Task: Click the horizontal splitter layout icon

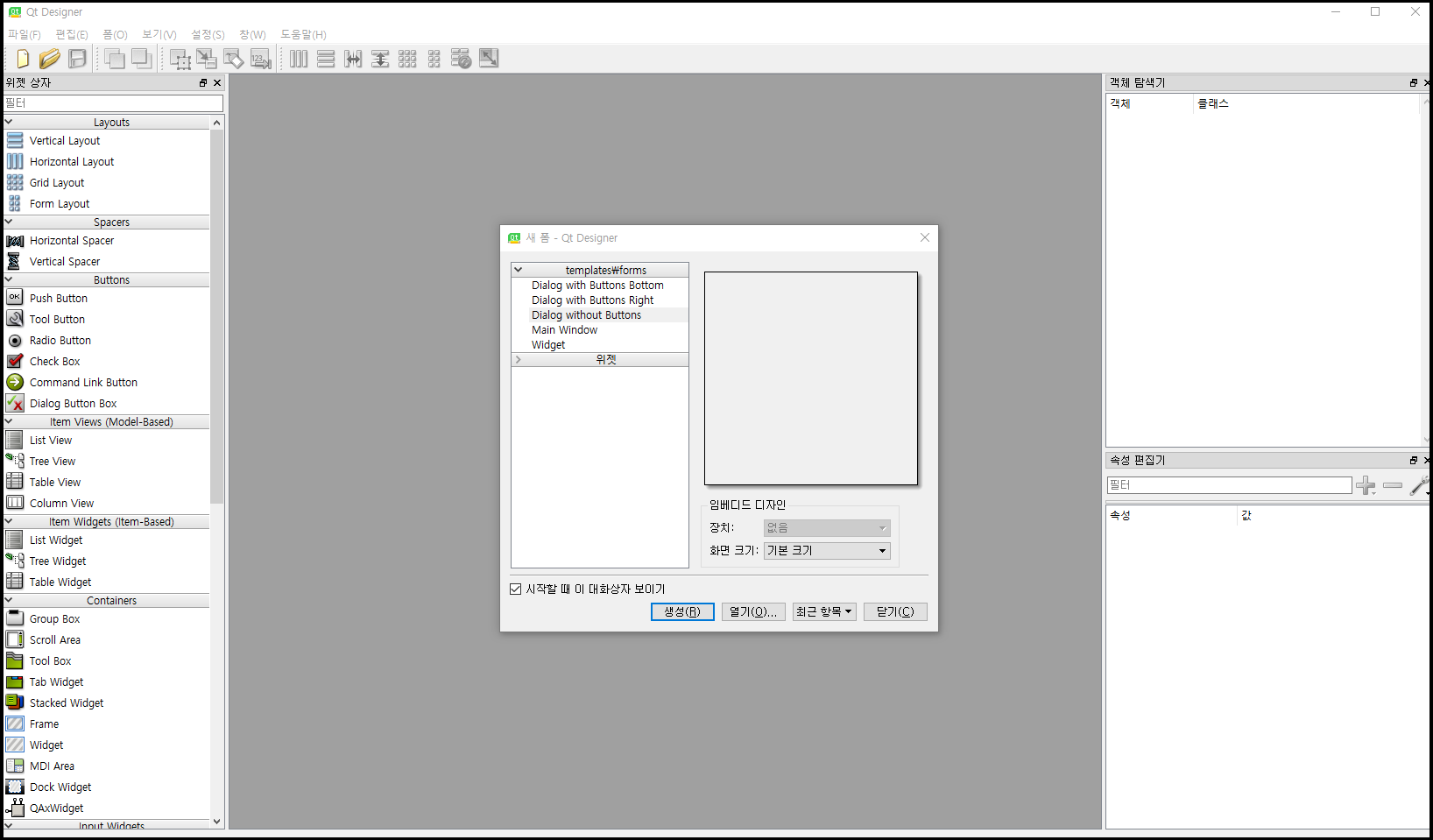Action: coord(353,59)
